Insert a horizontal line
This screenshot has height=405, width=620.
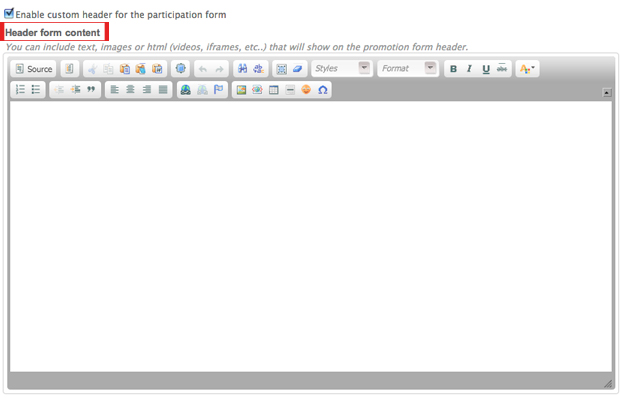290,90
